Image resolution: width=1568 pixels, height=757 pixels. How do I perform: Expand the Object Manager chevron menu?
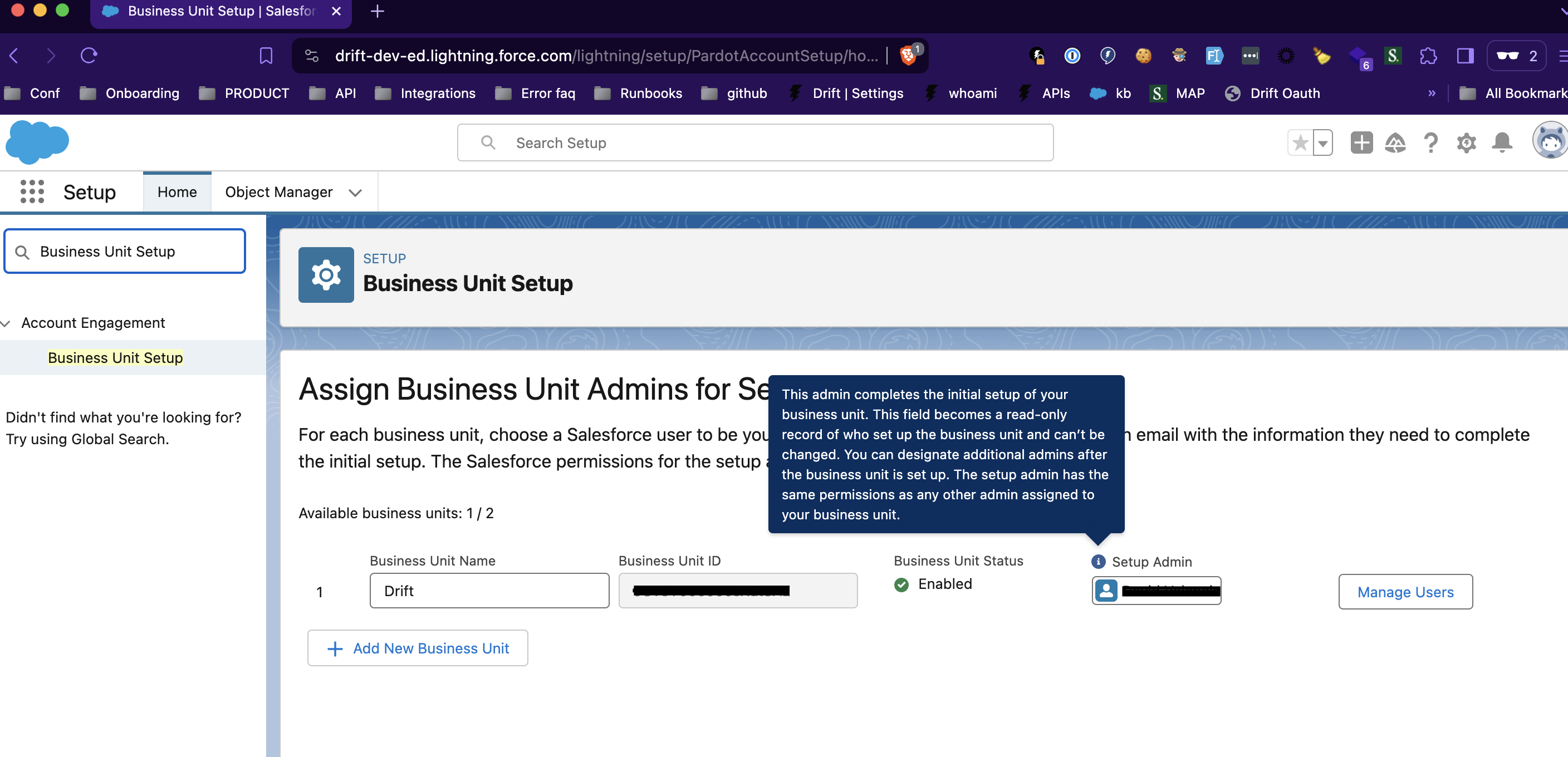coord(355,192)
